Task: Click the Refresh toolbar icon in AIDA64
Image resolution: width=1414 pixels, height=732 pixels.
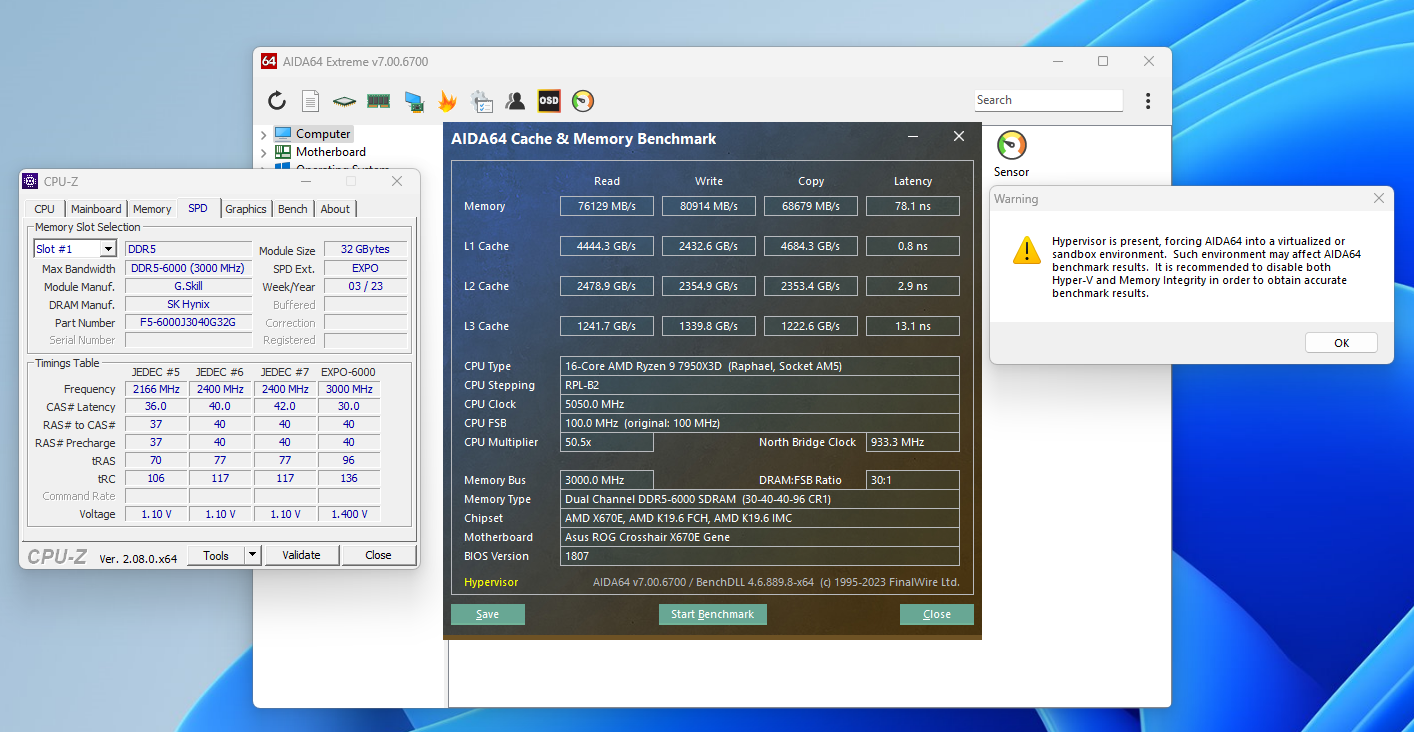Action: click(x=277, y=101)
